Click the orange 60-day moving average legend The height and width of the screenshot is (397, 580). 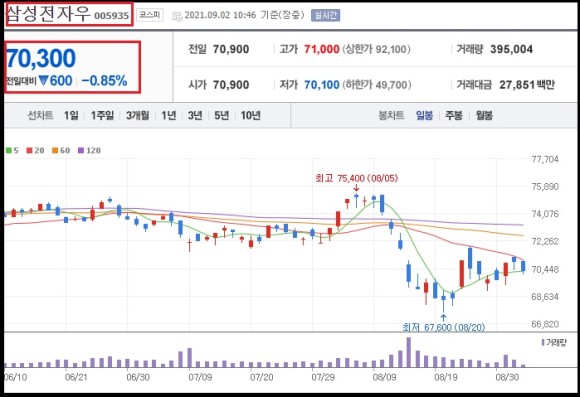point(61,150)
